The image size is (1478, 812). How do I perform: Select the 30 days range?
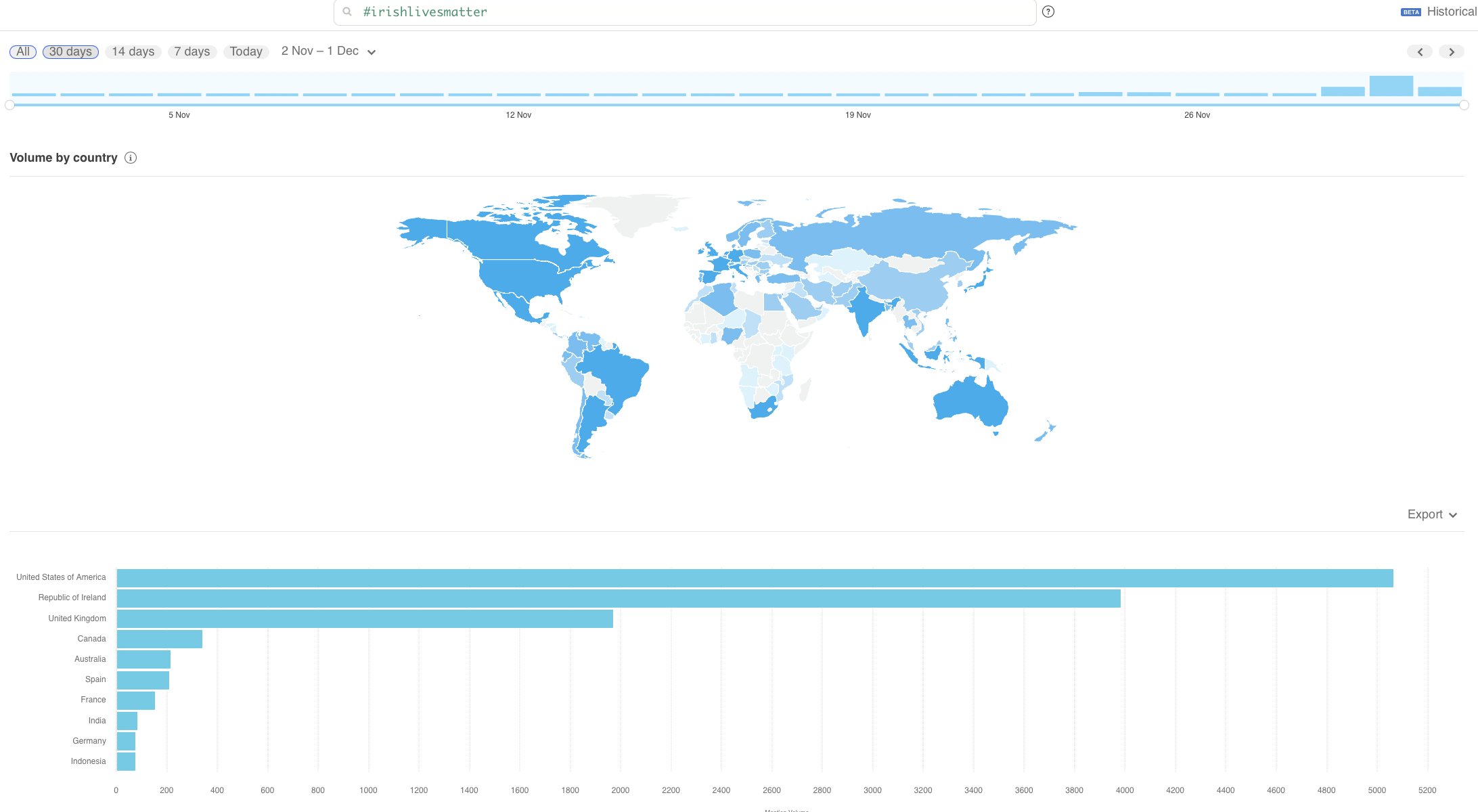tap(70, 51)
